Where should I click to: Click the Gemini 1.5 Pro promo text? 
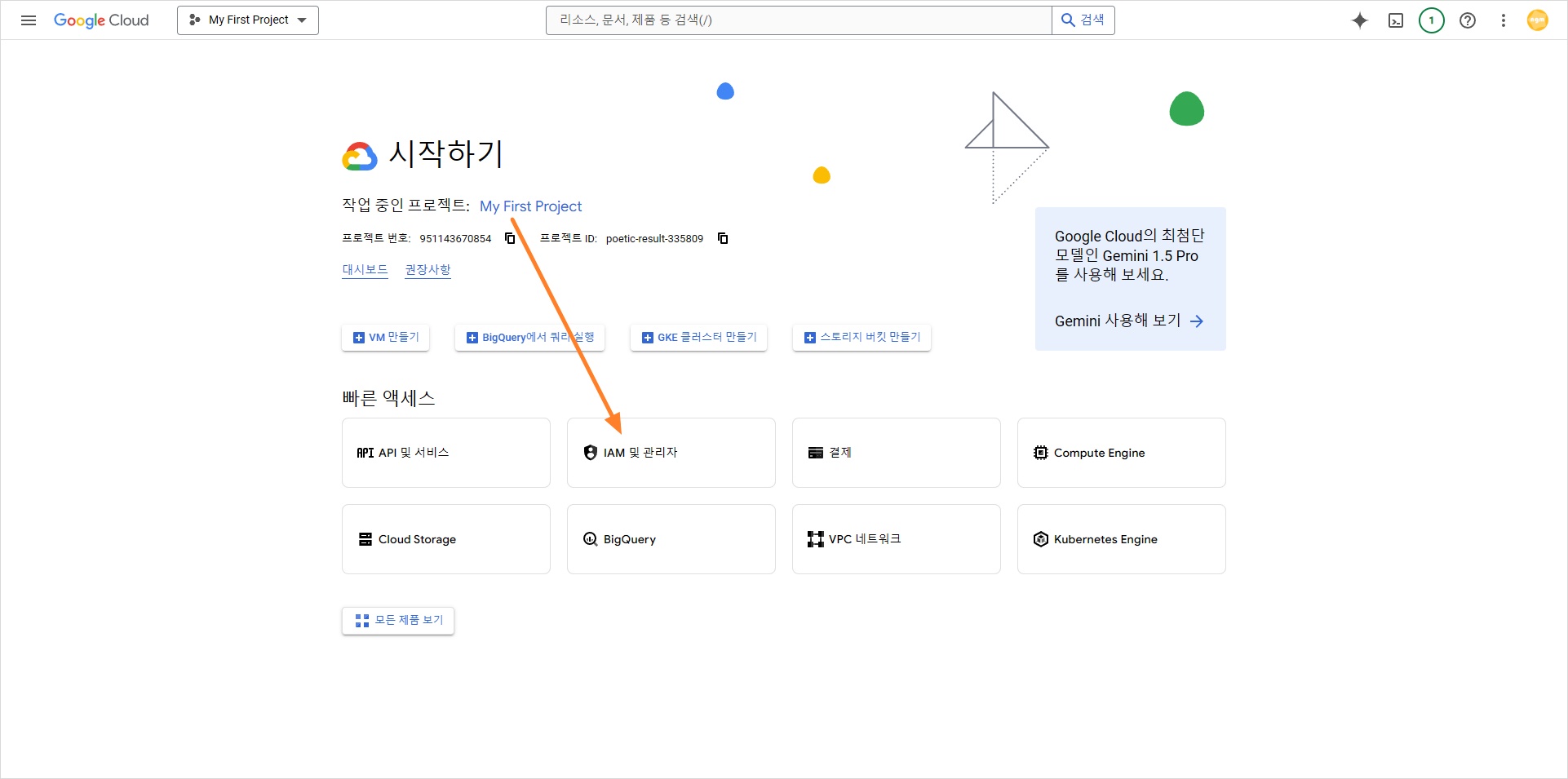pyautogui.click(x=1130, y=255)
